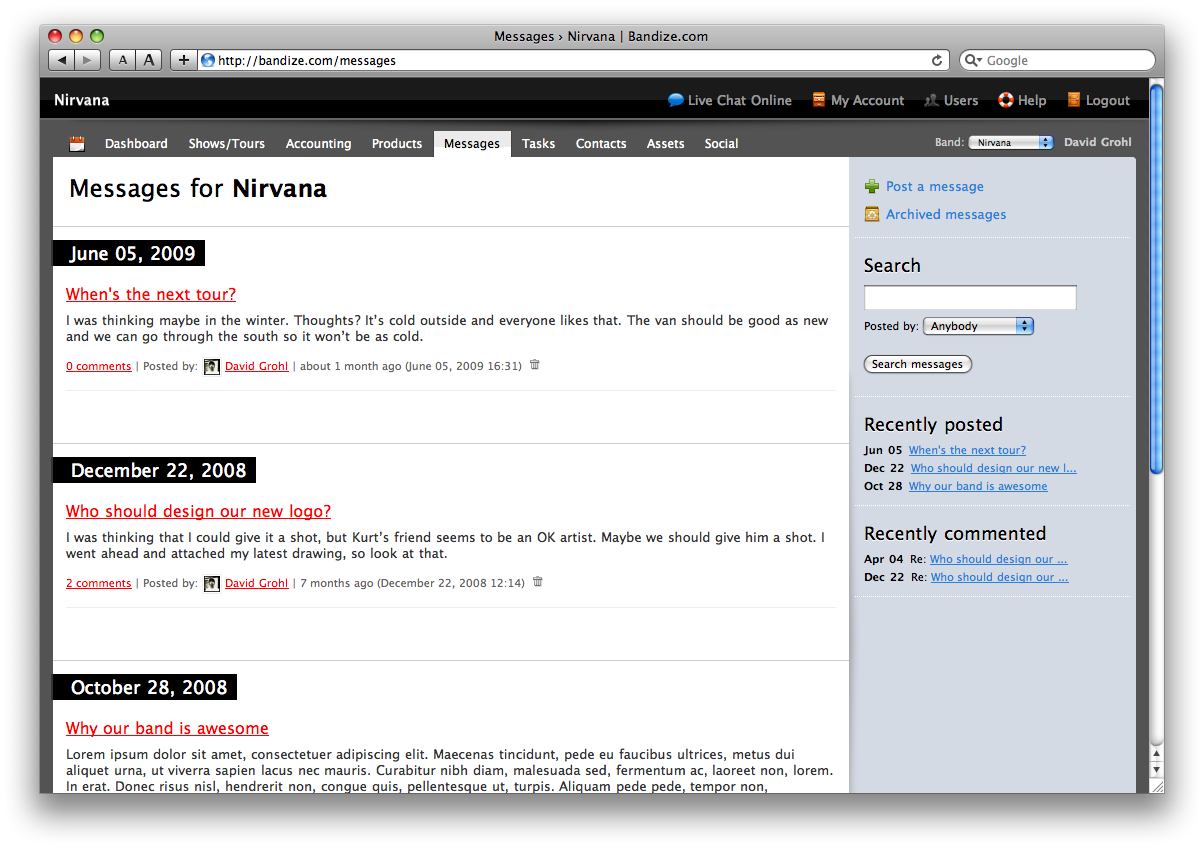Viewport: 1204px width, 848px height.
Task: Click David Grohl avatar on December 22 post
Action: (x=212, y=584)
